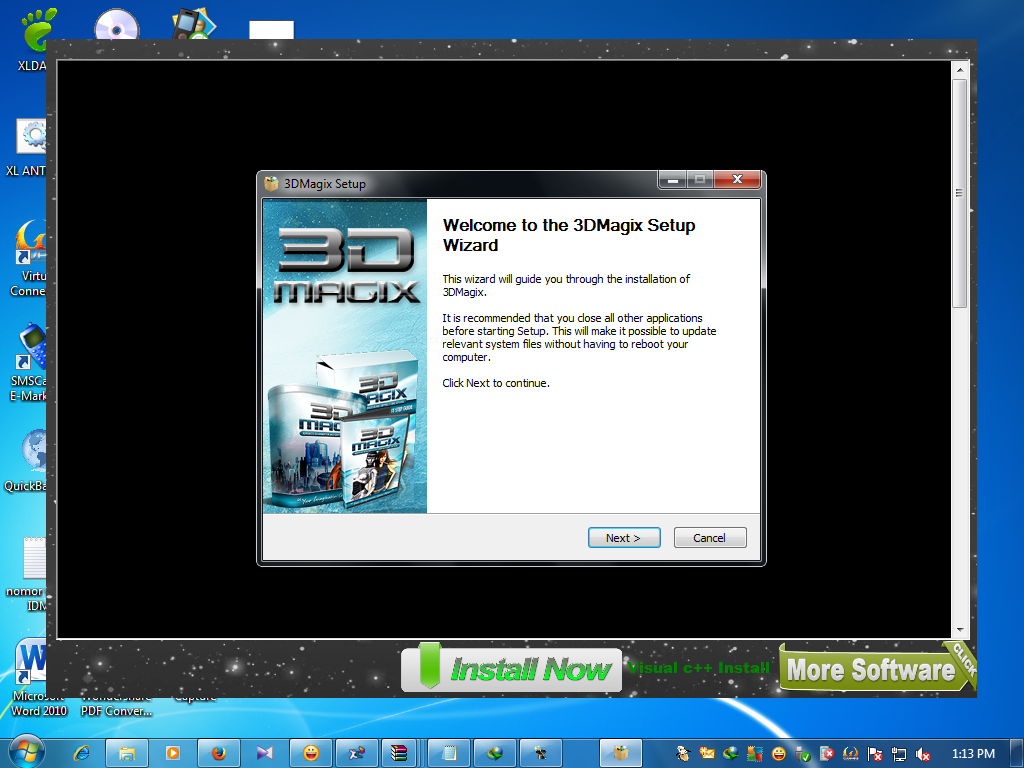The width and height of the screenshot is (1024, 768).
Task: Launch Internet Explorer from the taskbar
Action: pos(82,753)
